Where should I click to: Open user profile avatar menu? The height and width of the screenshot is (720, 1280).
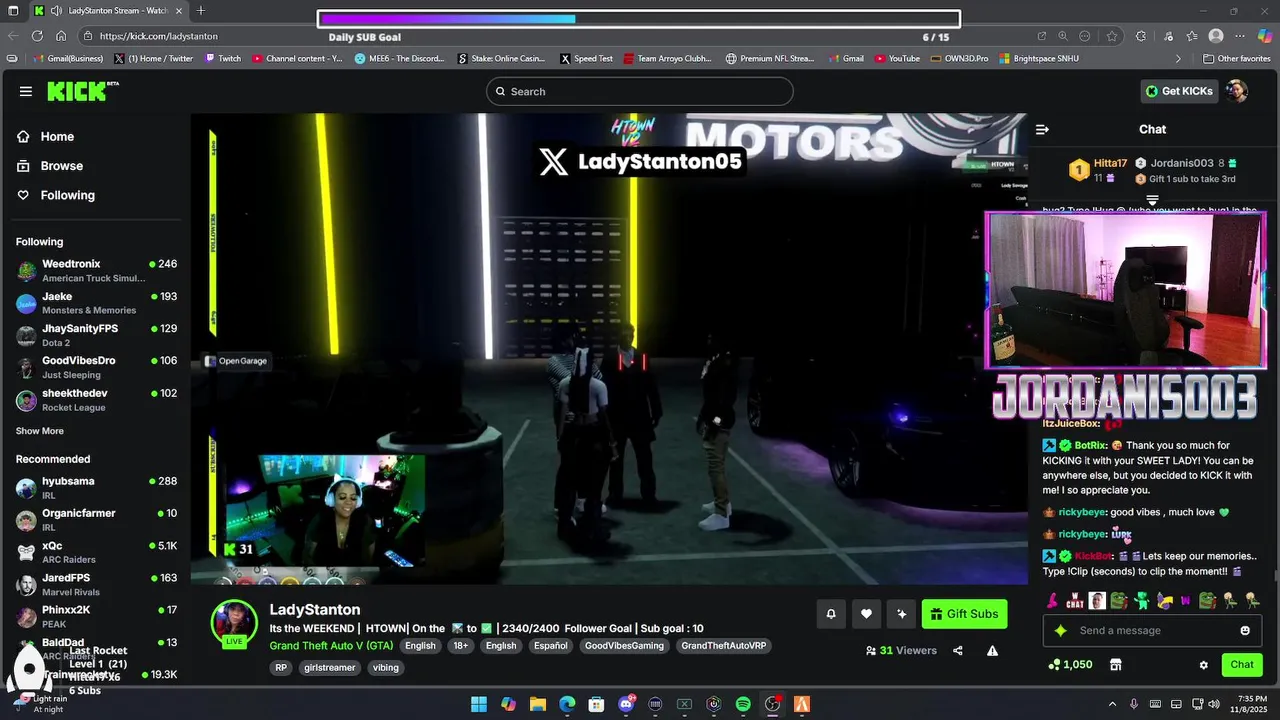1237,91
